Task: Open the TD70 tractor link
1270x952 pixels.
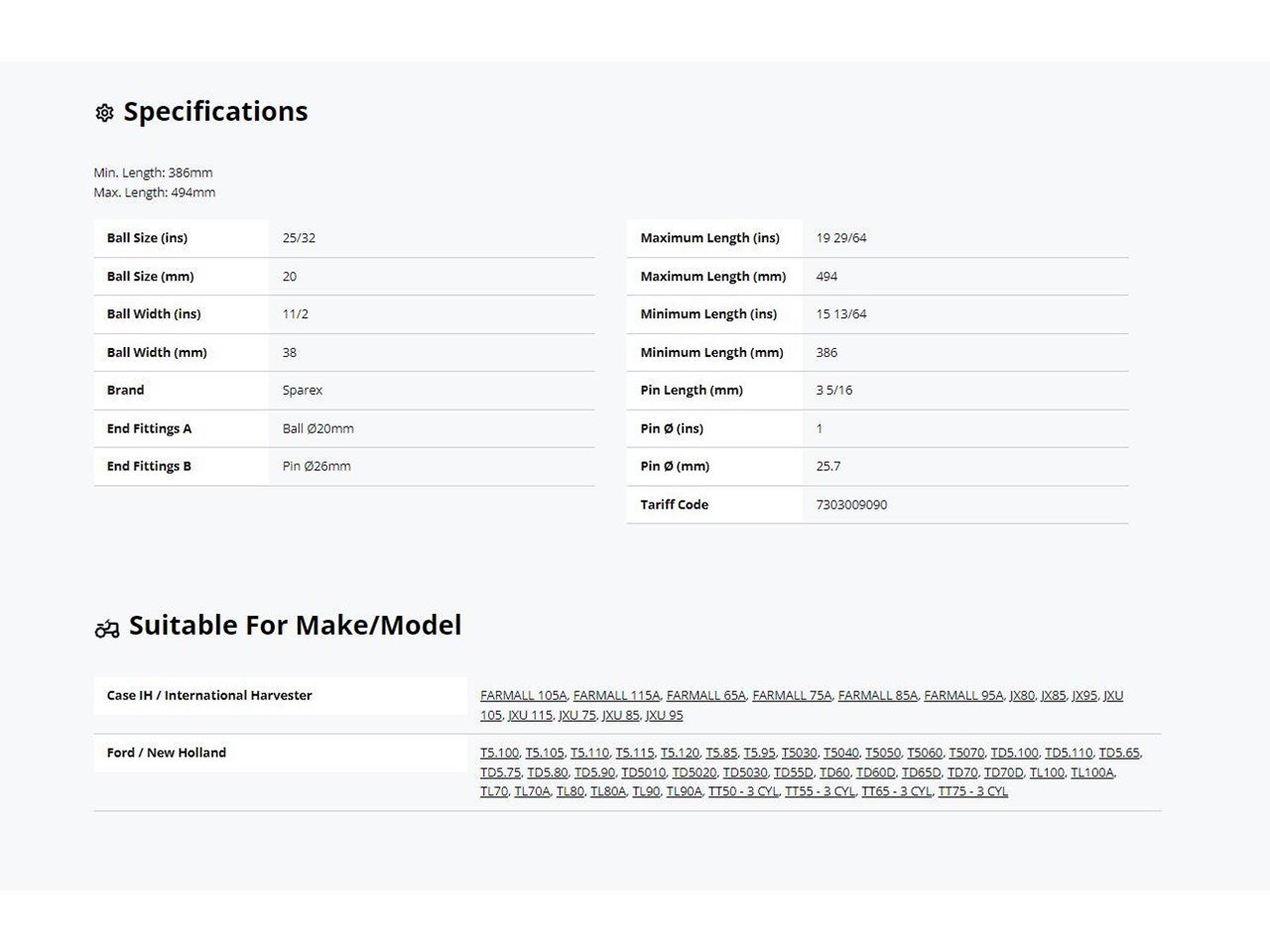Action: point(962,773)
